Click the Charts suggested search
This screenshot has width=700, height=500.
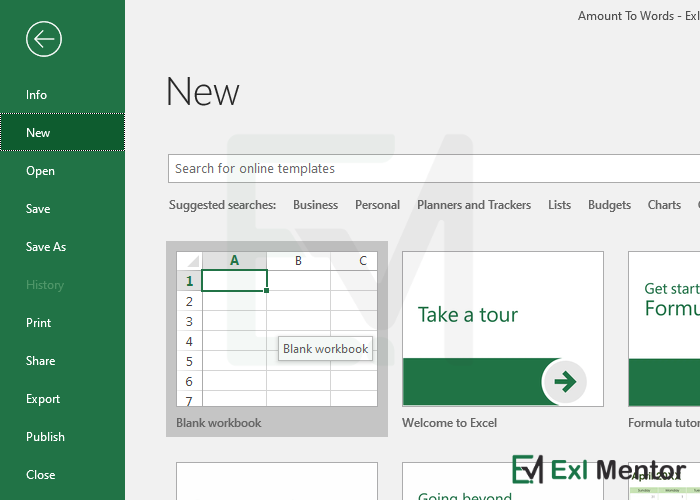[x=664, y=205]
